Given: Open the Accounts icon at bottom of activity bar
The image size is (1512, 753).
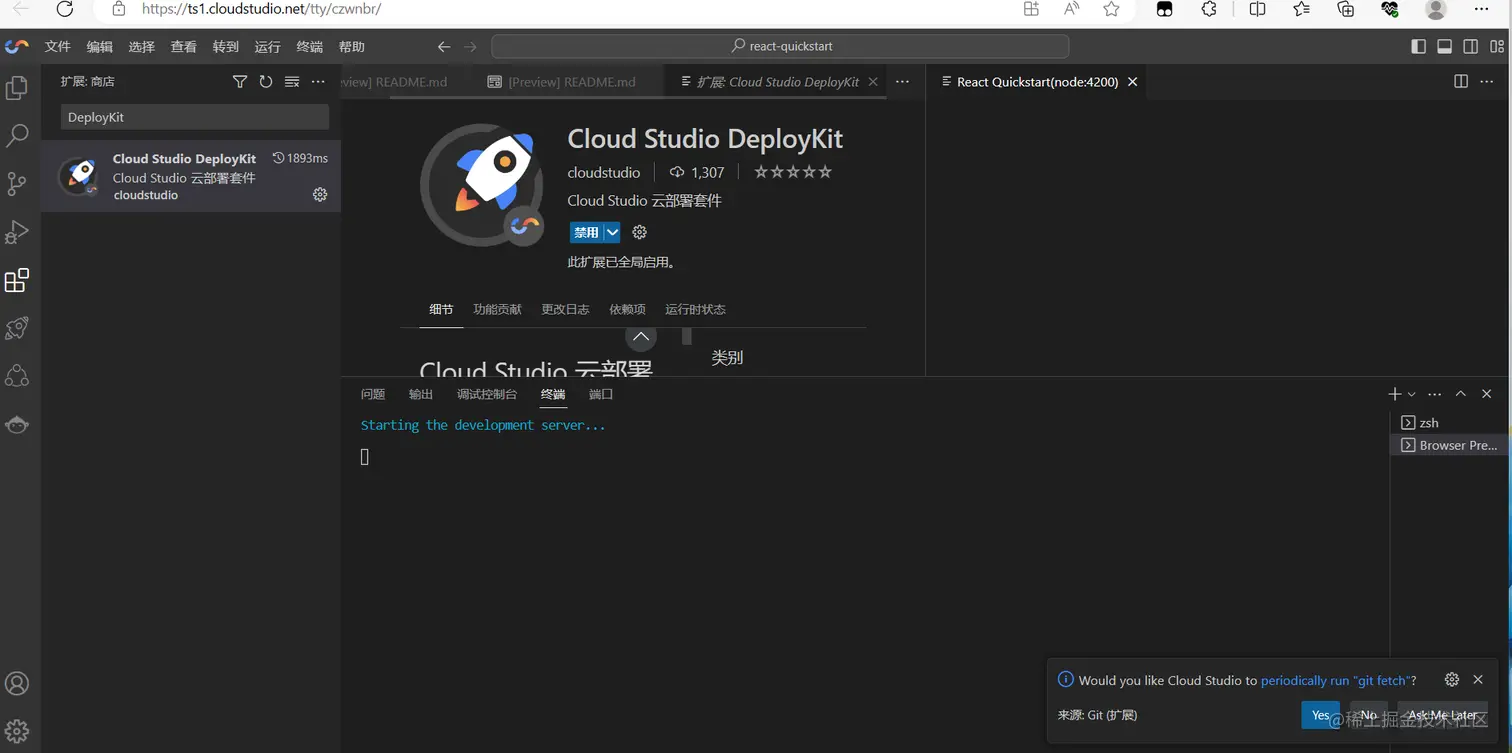Looking at the screenshot, I should point(17,684).
